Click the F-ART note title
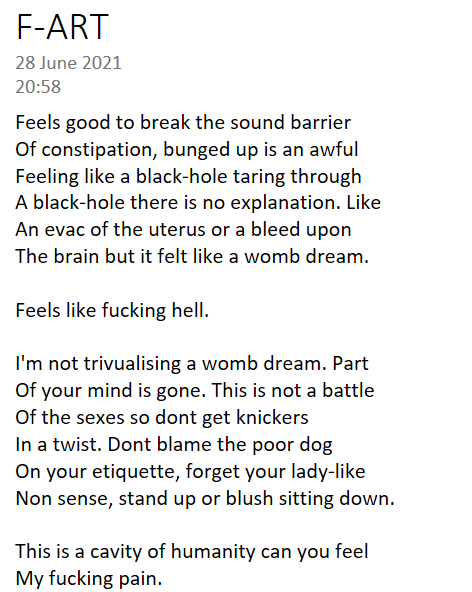472x592 pixels. (x=62, y=26)
